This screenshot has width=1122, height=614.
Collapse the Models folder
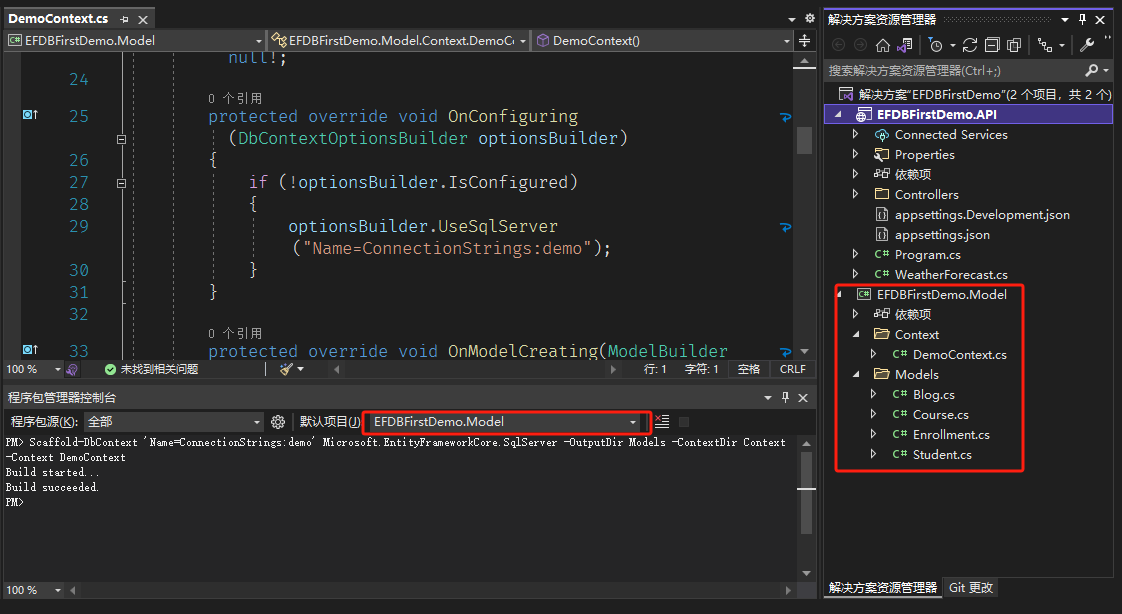click(x=857, y=374)
